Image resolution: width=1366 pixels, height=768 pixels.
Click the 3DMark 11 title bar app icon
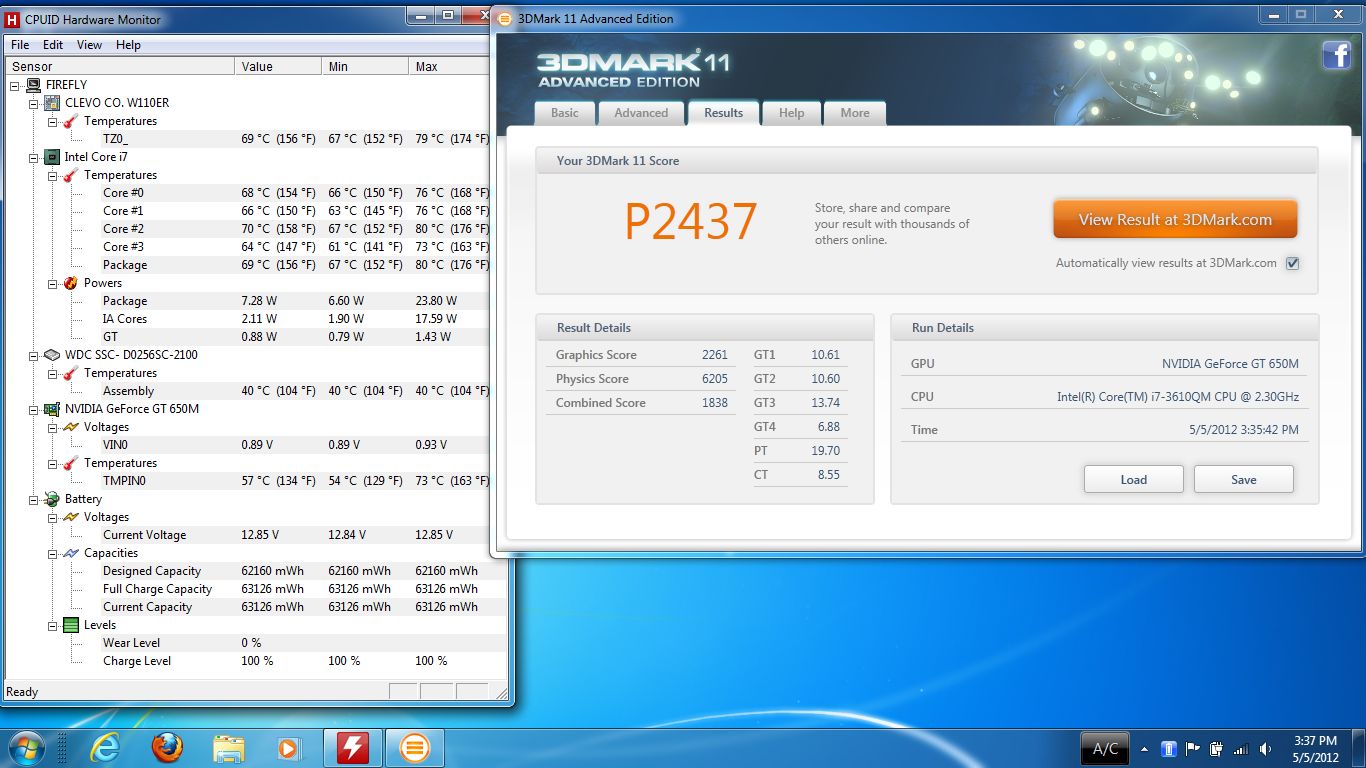pos(505,18)
